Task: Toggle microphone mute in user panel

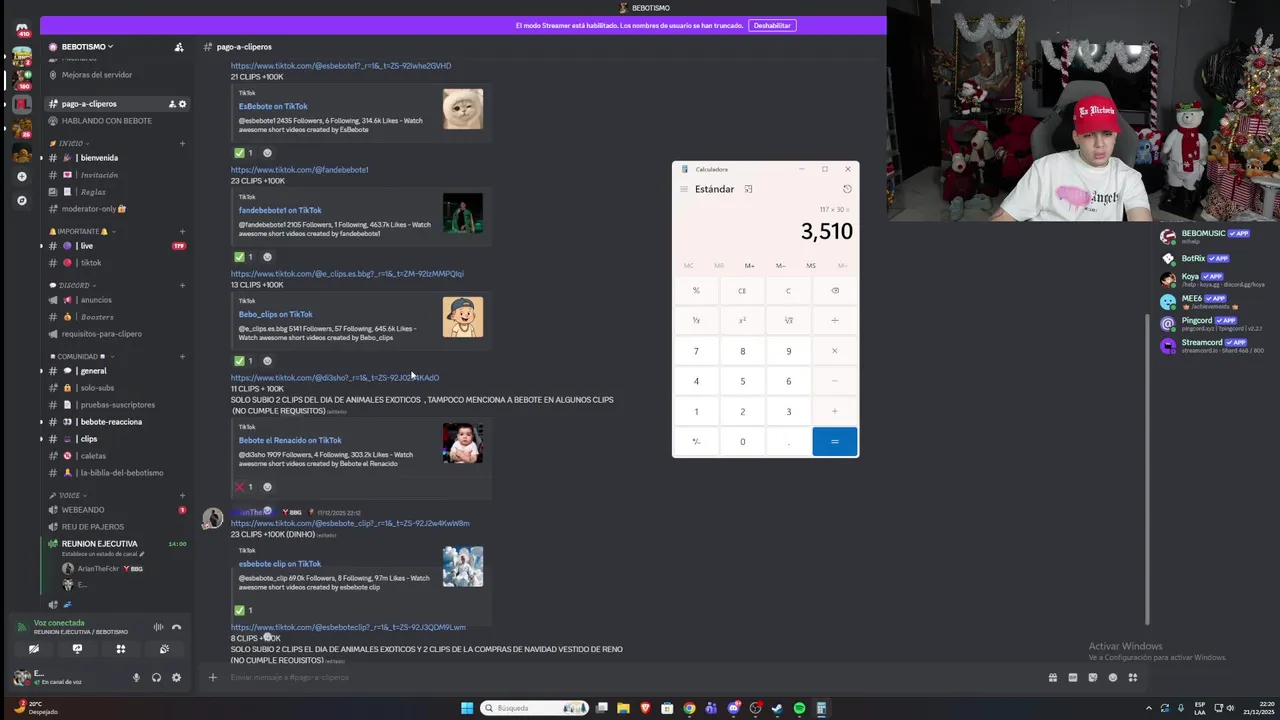Action: 136,678
